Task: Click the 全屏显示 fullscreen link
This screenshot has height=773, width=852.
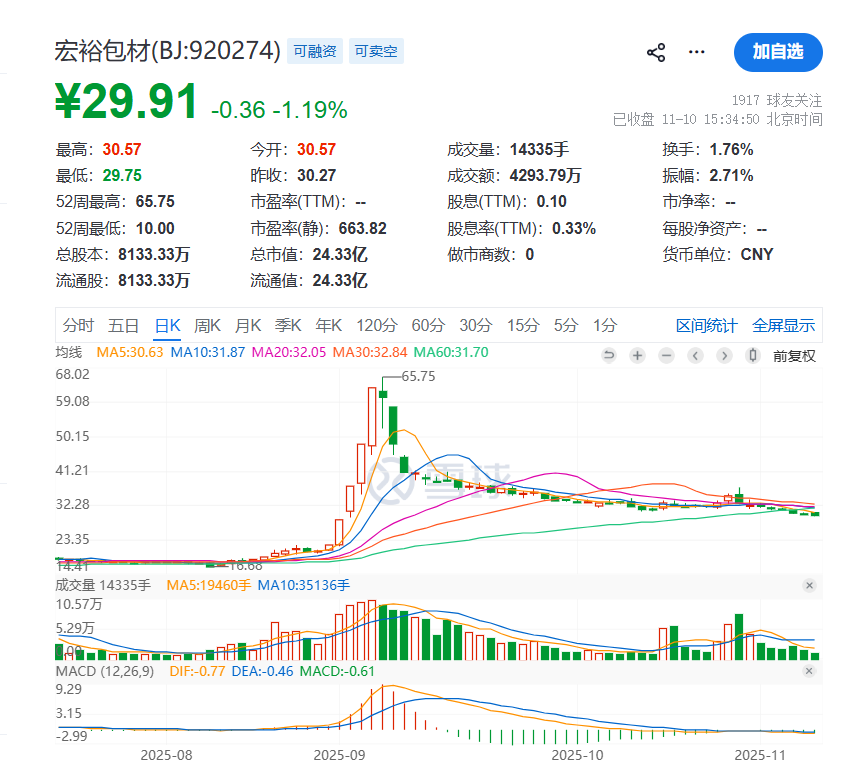Action: point(784,325)
